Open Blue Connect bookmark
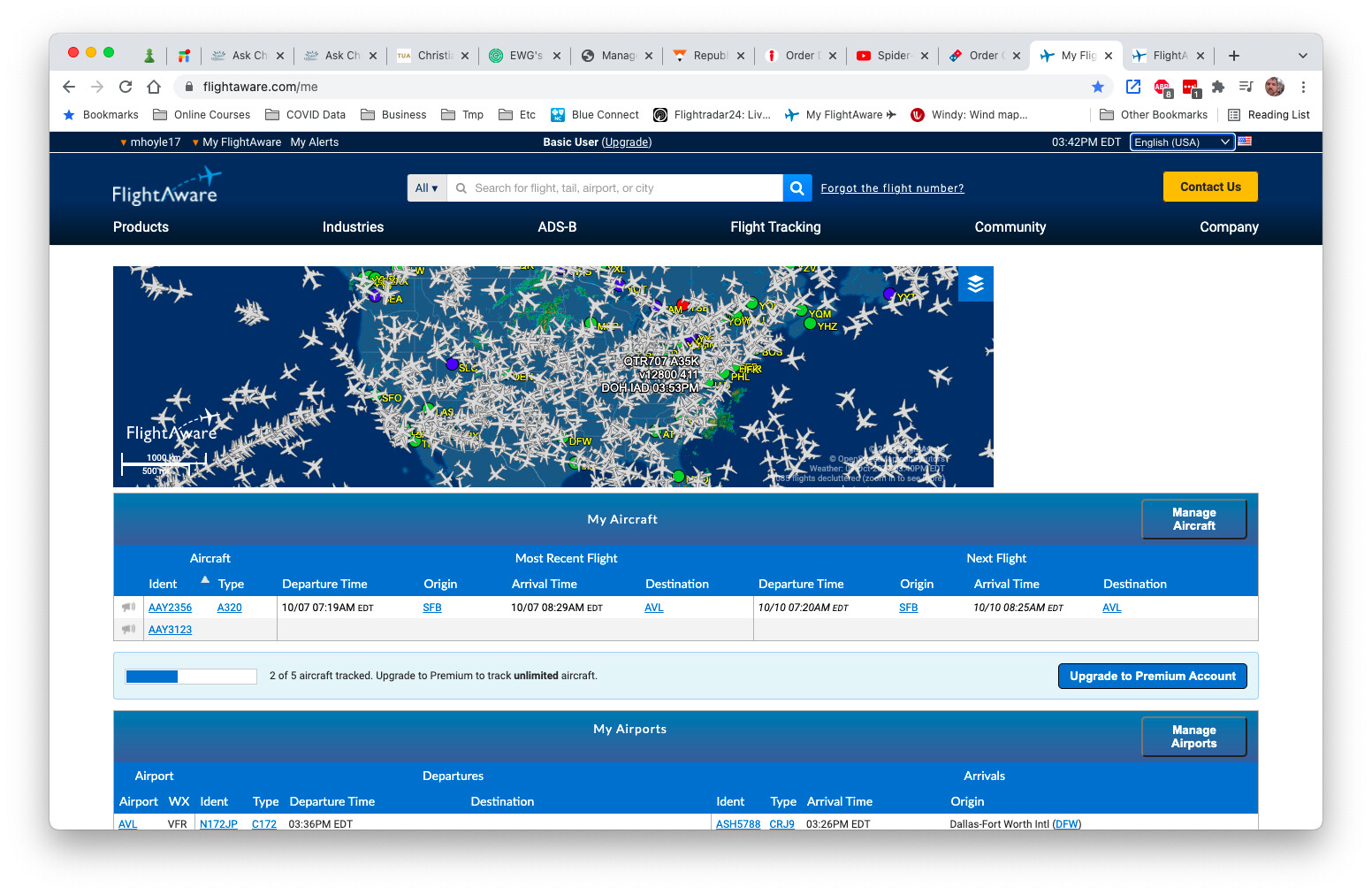Image resolution: width=1372 pixels, height=895 pixels. point(595,115)
